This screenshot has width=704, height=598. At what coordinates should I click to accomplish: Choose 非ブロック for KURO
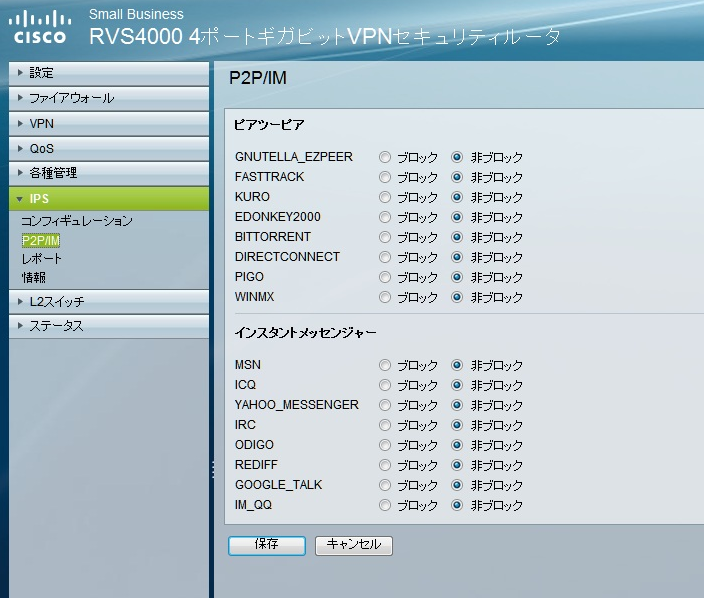[x=457, y=197]
